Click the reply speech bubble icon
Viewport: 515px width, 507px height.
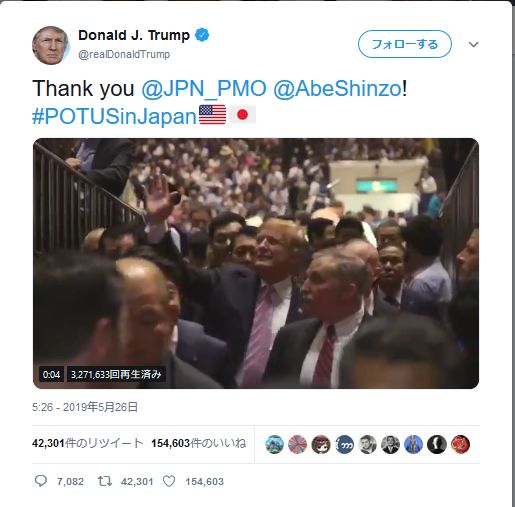pos(41,481)
